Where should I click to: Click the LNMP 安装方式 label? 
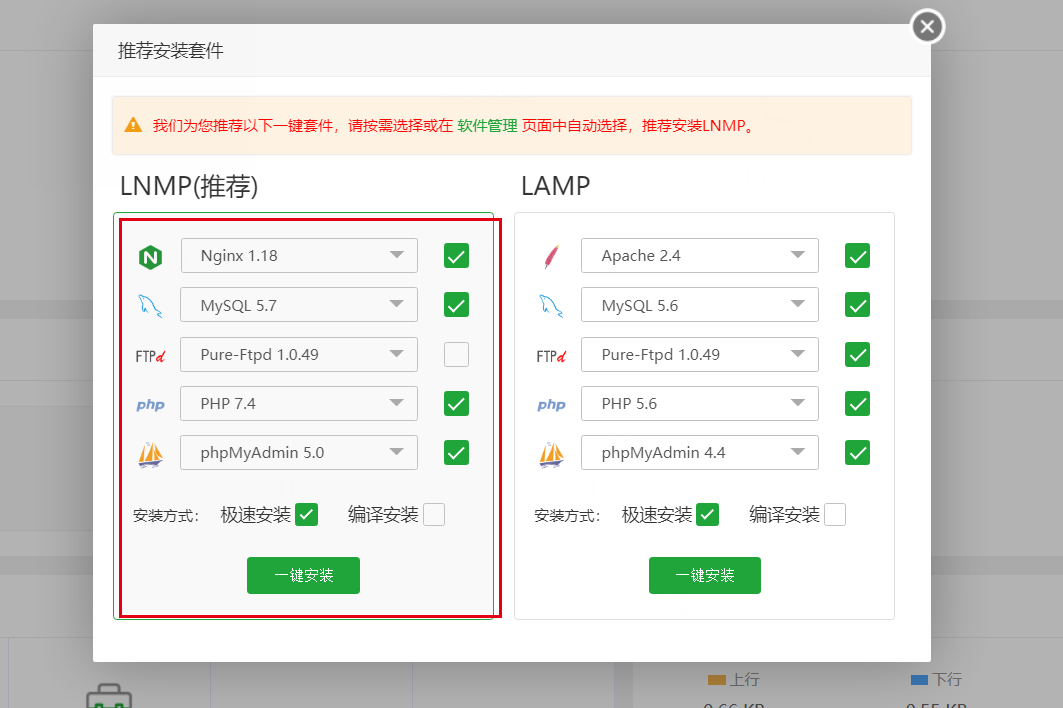(166, 516)
